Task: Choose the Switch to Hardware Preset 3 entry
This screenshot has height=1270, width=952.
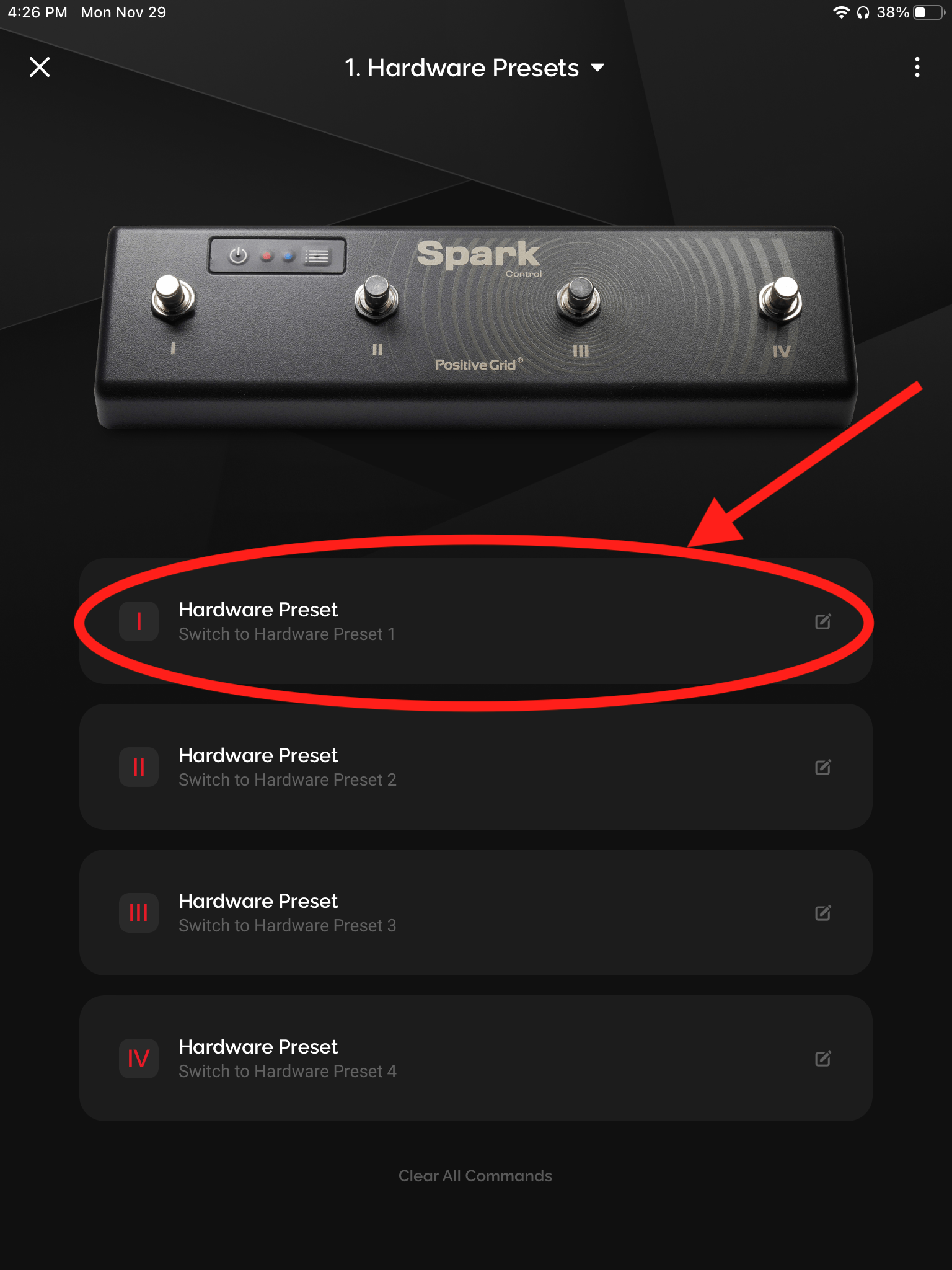Action: [476, 913]
